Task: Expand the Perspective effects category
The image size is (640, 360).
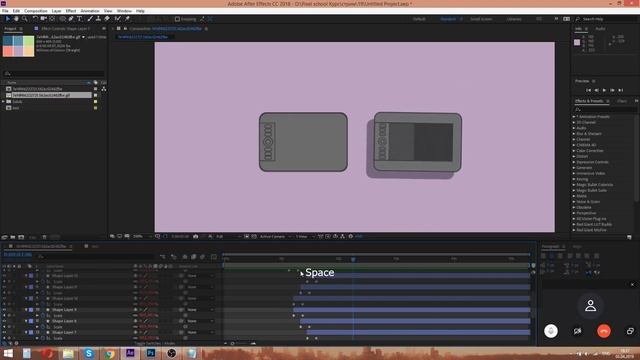Action: coord(574,213)
